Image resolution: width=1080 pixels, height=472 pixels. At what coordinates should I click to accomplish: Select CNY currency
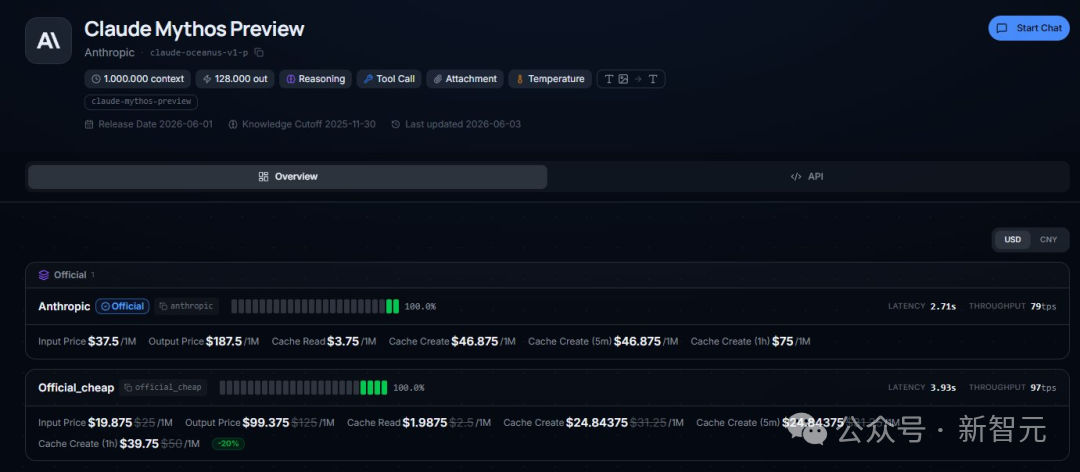click(x=1048, y=240)
